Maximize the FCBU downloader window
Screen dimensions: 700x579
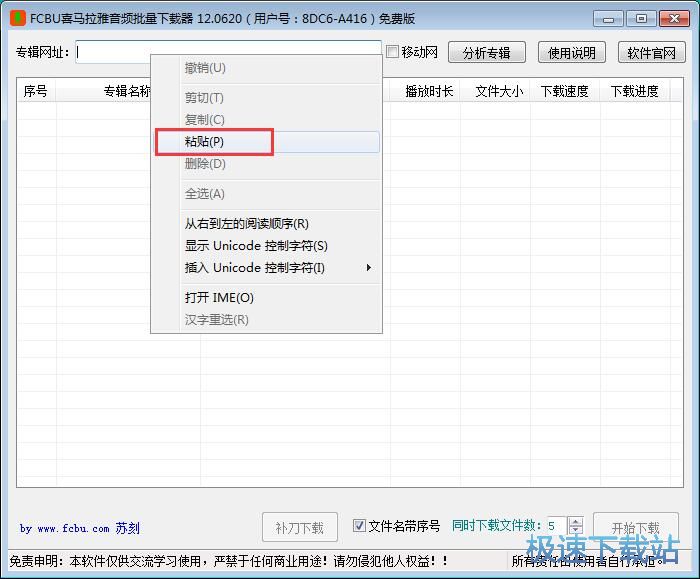641,19
